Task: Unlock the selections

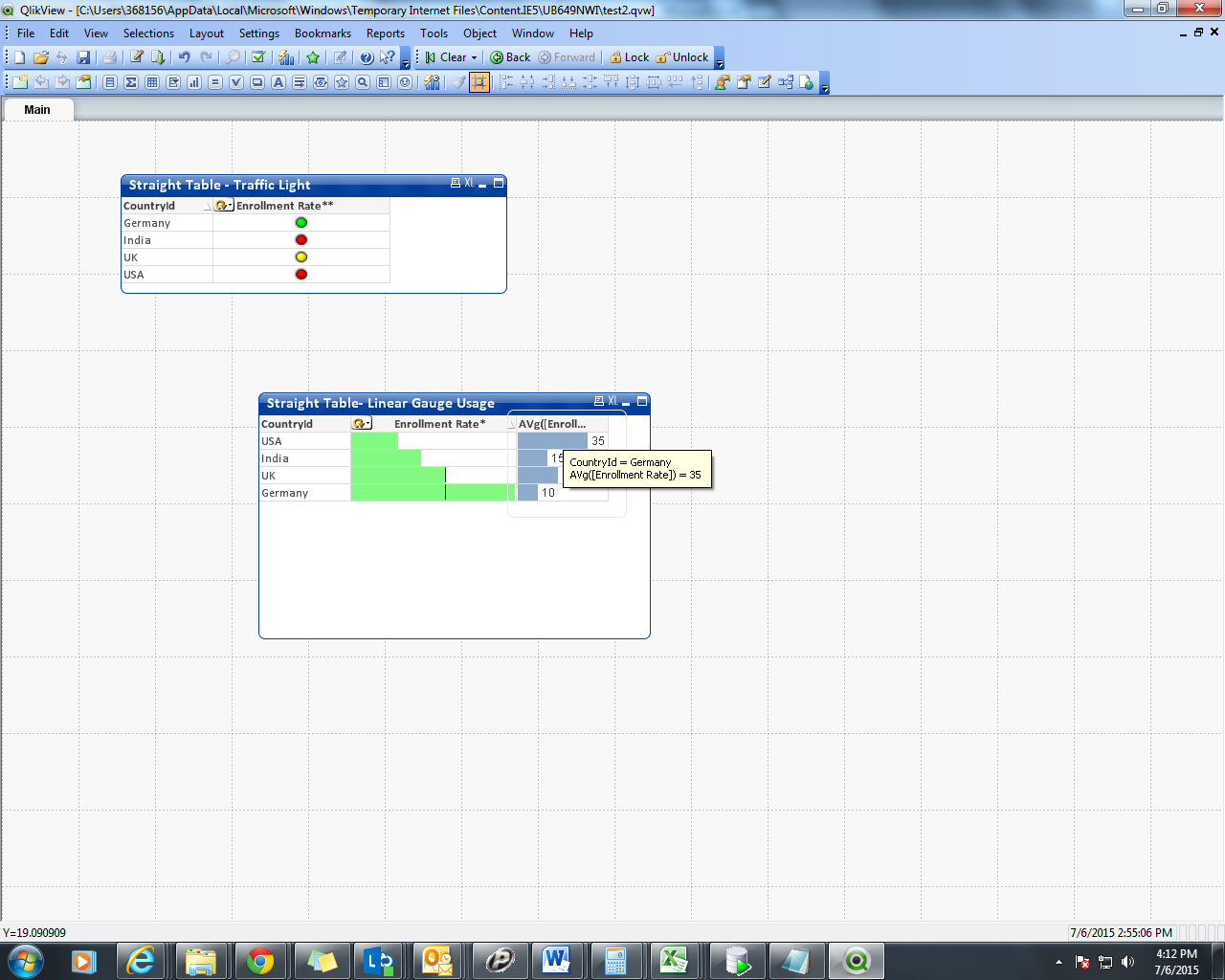Action: point(682,57)
